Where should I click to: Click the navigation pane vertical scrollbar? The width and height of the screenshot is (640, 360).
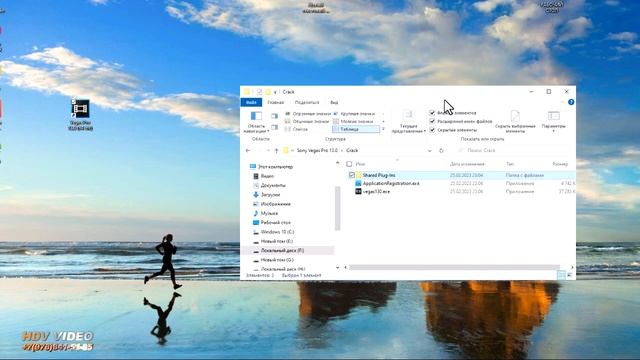338,208
